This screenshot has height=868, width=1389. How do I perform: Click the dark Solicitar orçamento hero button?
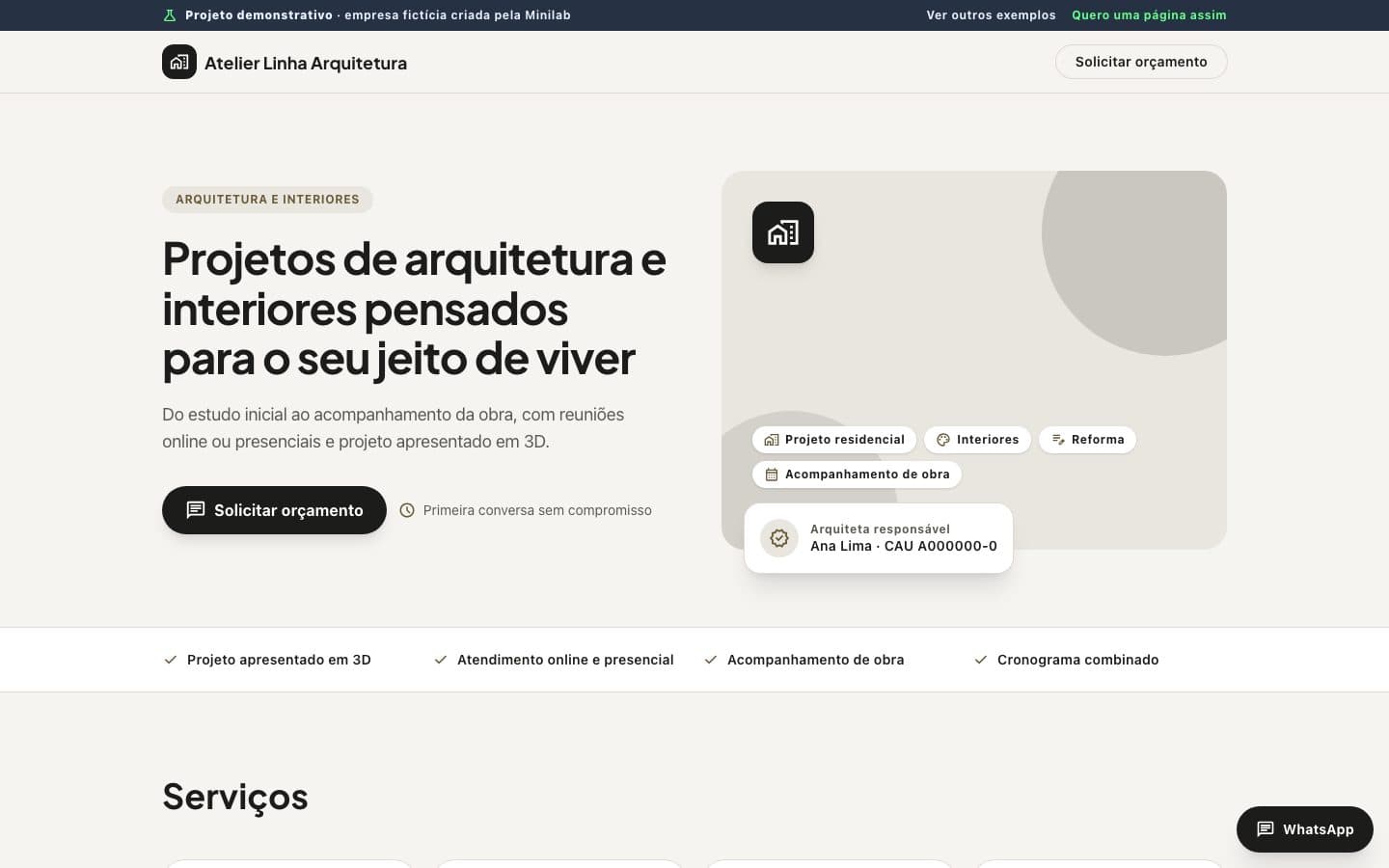(274, 510)
